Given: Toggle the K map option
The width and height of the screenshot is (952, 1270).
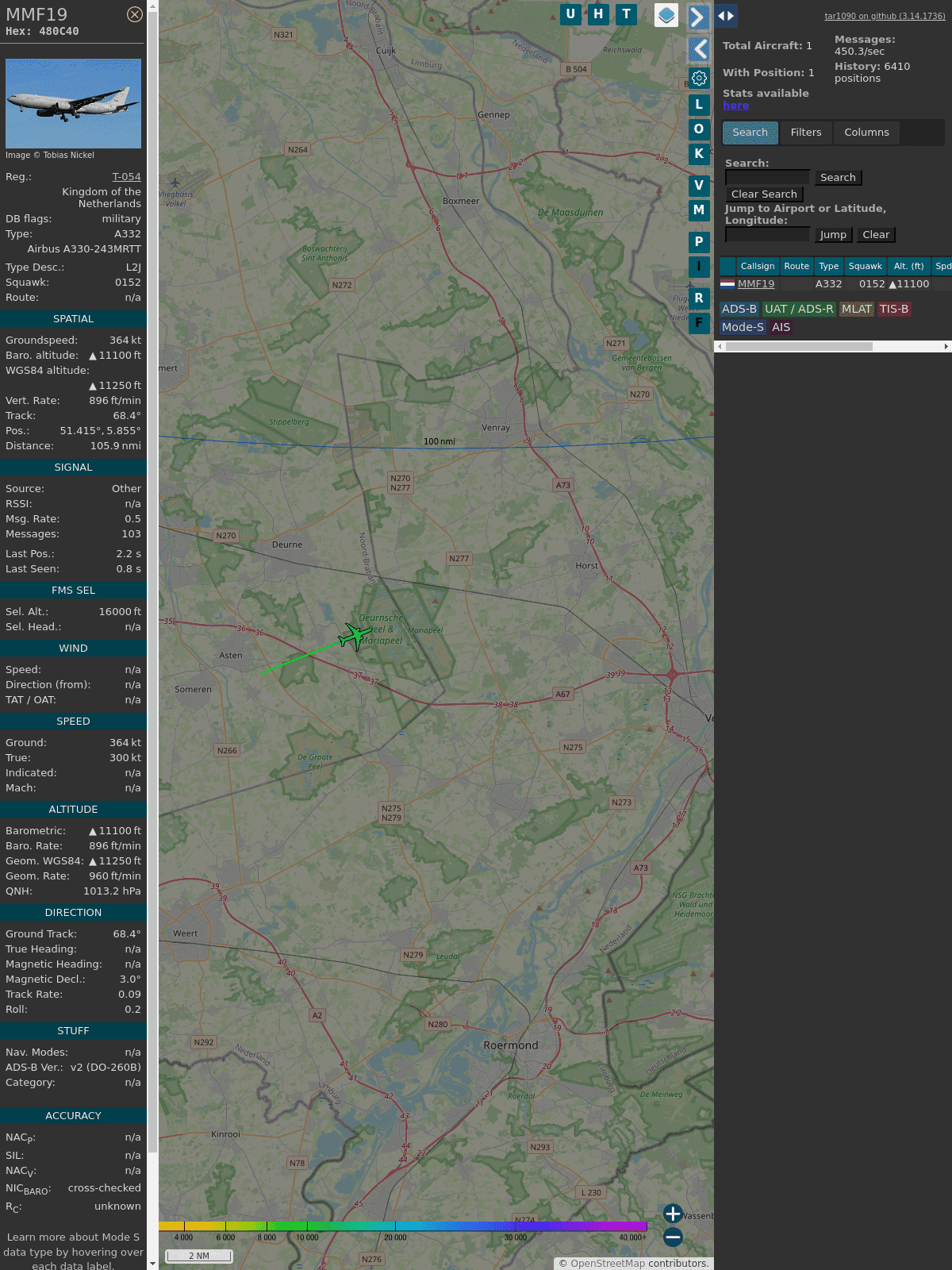Looking at the screenshot, I should click(699, 154).
